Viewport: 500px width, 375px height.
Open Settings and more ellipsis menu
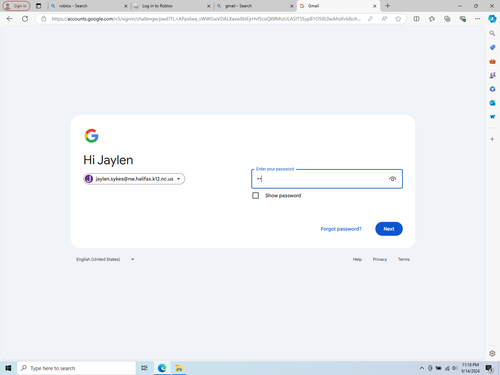478,19
